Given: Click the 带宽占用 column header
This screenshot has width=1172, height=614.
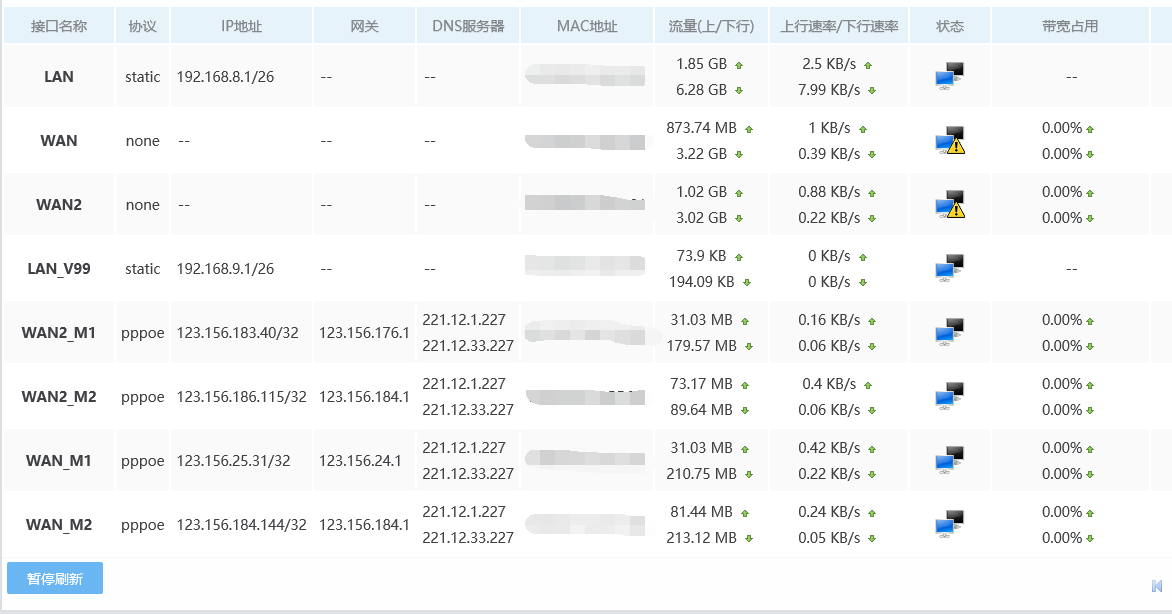Looking at the screenshot, I should 1070,26.
